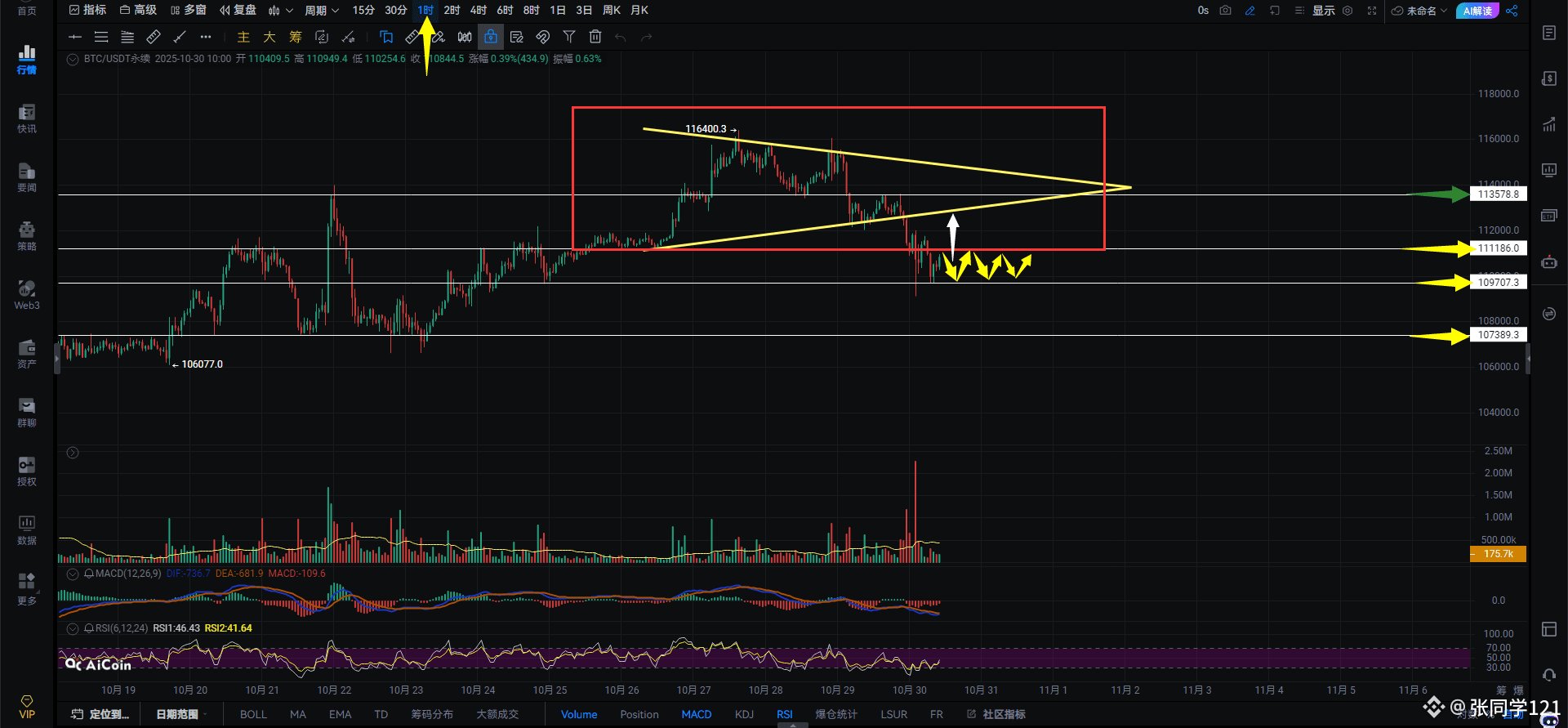Open the 策略 strategy sidebar icon
Screen dimensions: 1568x728
pos(27,235)
